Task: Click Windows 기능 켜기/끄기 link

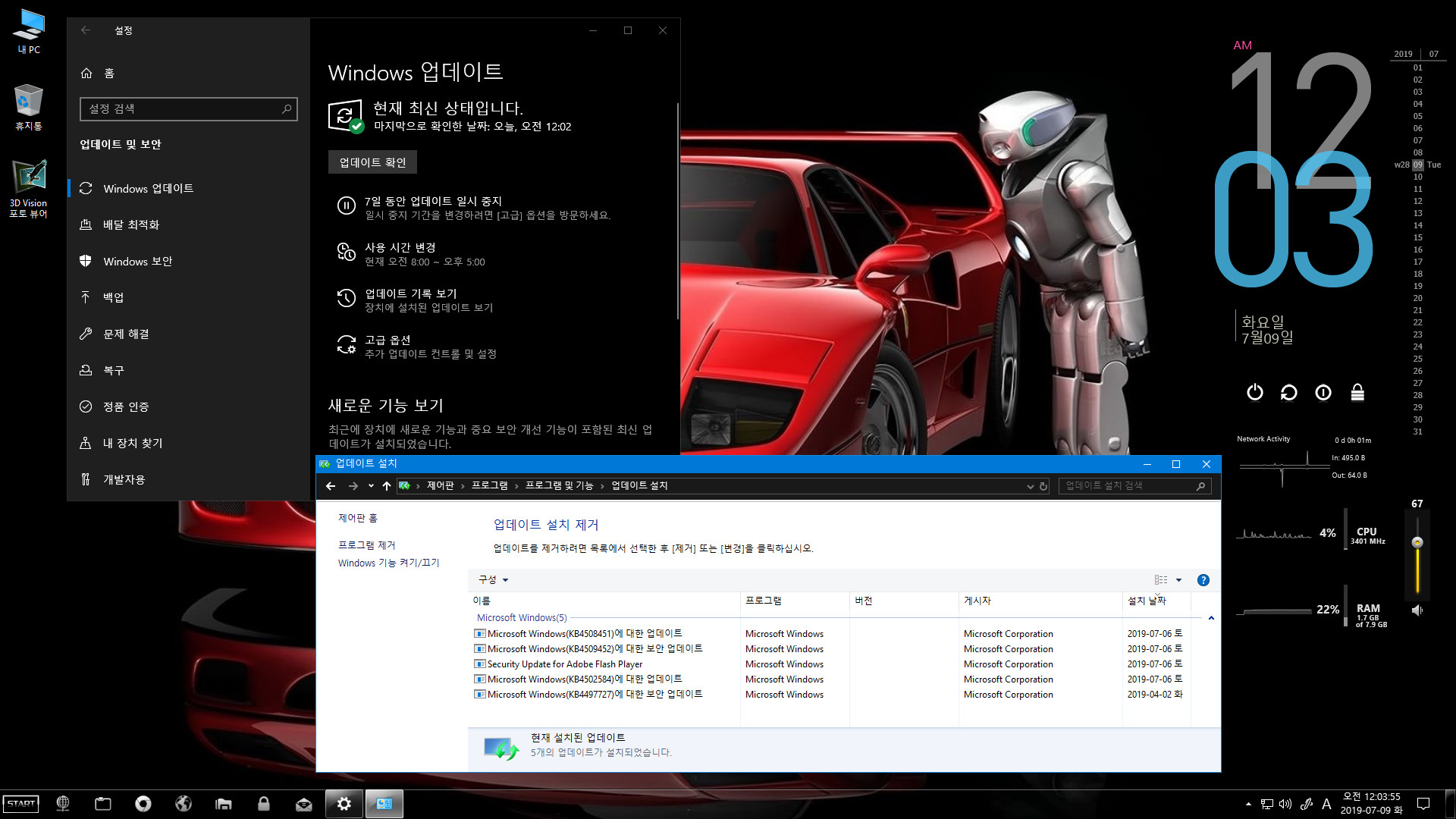Action: [388, 563]
